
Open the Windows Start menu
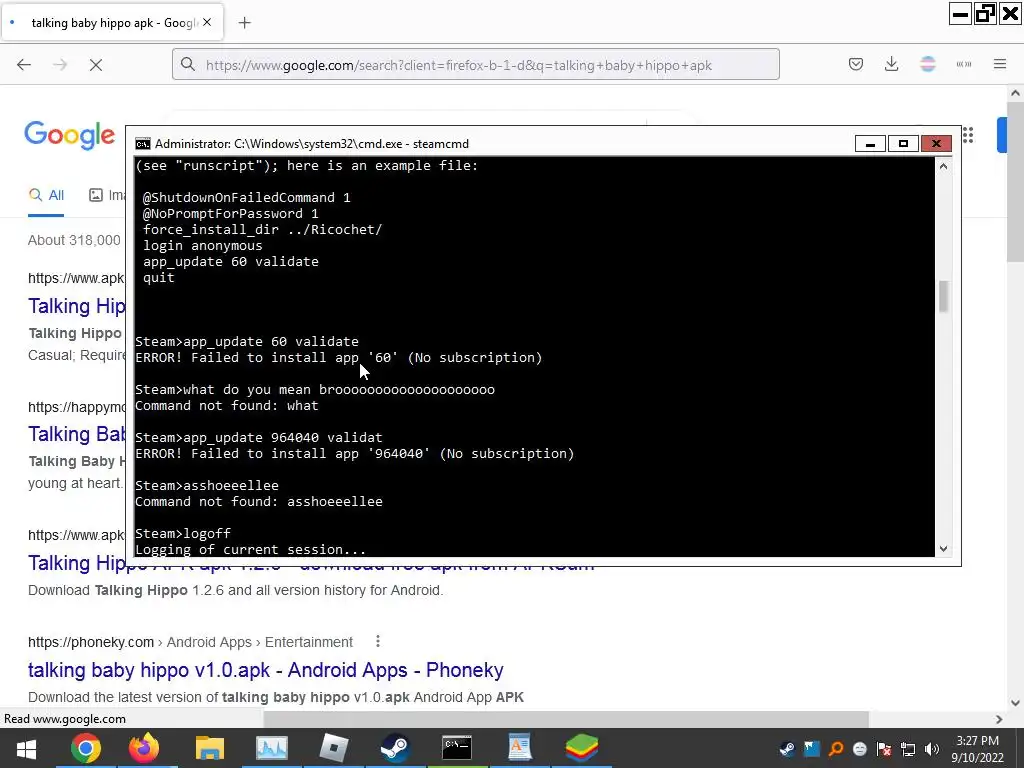26,748
